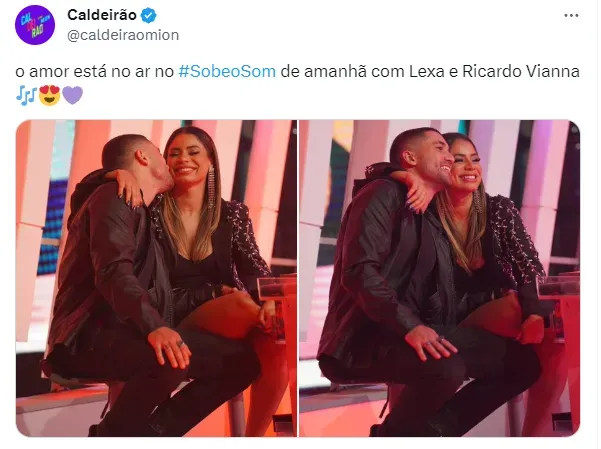Click the musical notes emoji
The height and width of the screenshot is (449, 601).
(26, 96)
